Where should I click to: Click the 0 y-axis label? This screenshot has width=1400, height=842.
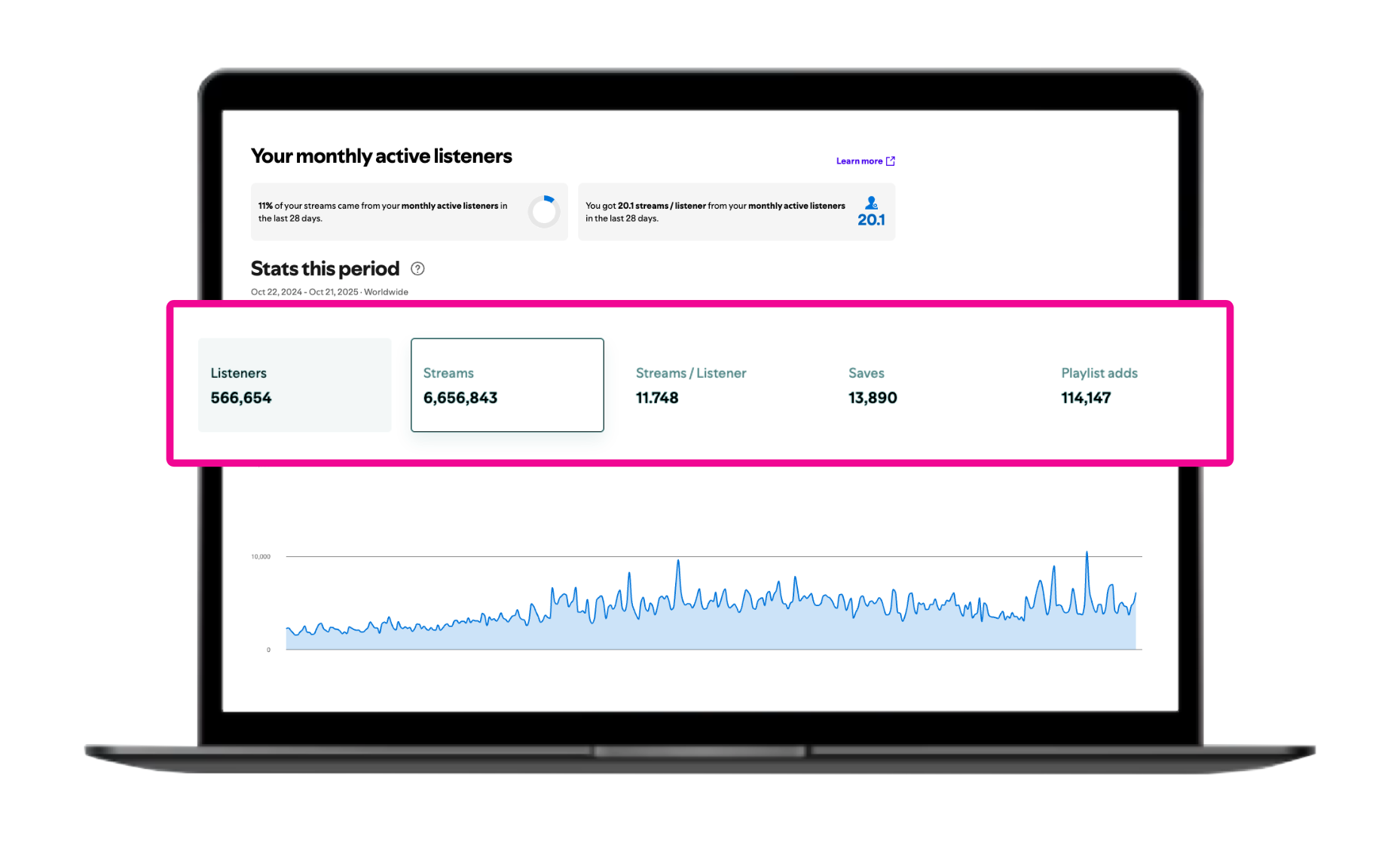click(x=268, y=650)
